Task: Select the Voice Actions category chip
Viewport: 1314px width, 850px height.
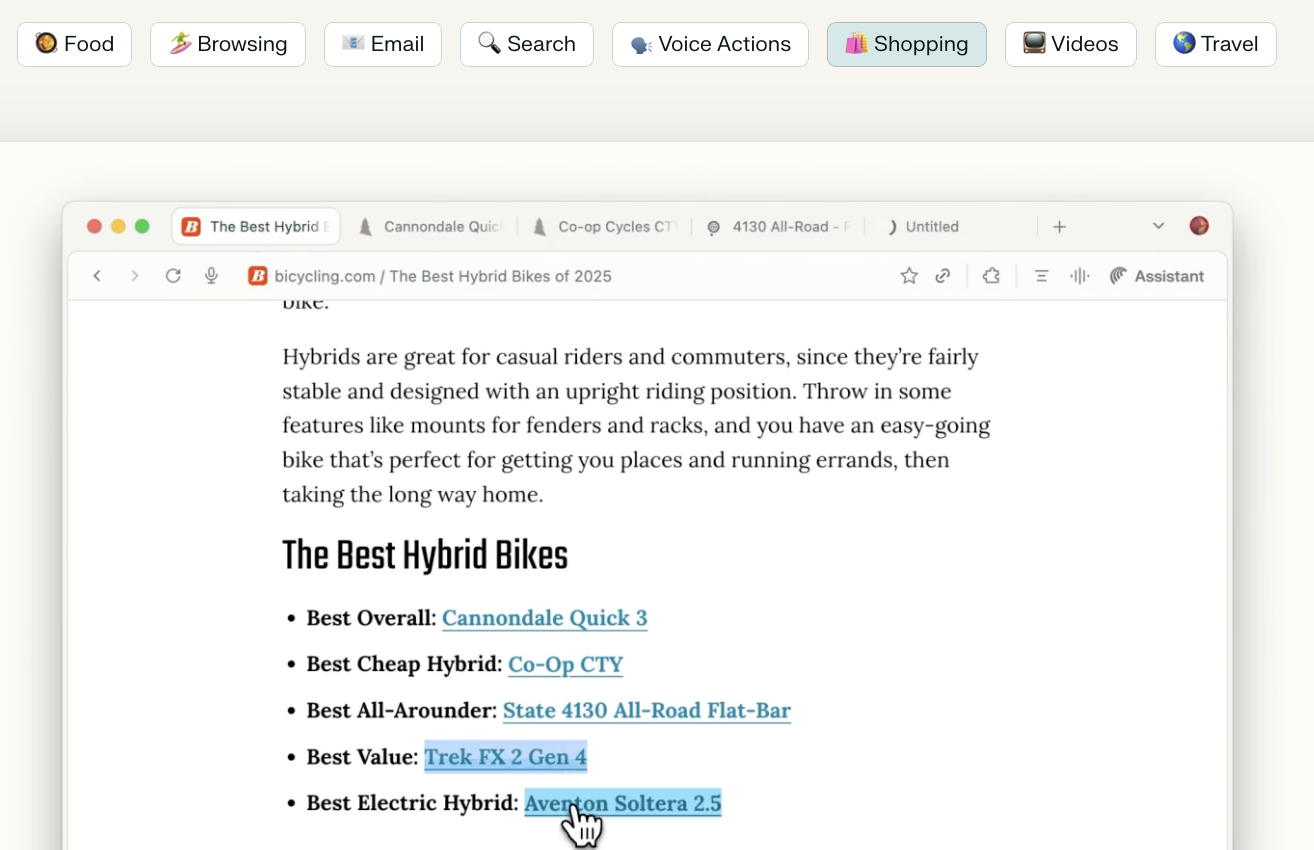Action: 710,44
